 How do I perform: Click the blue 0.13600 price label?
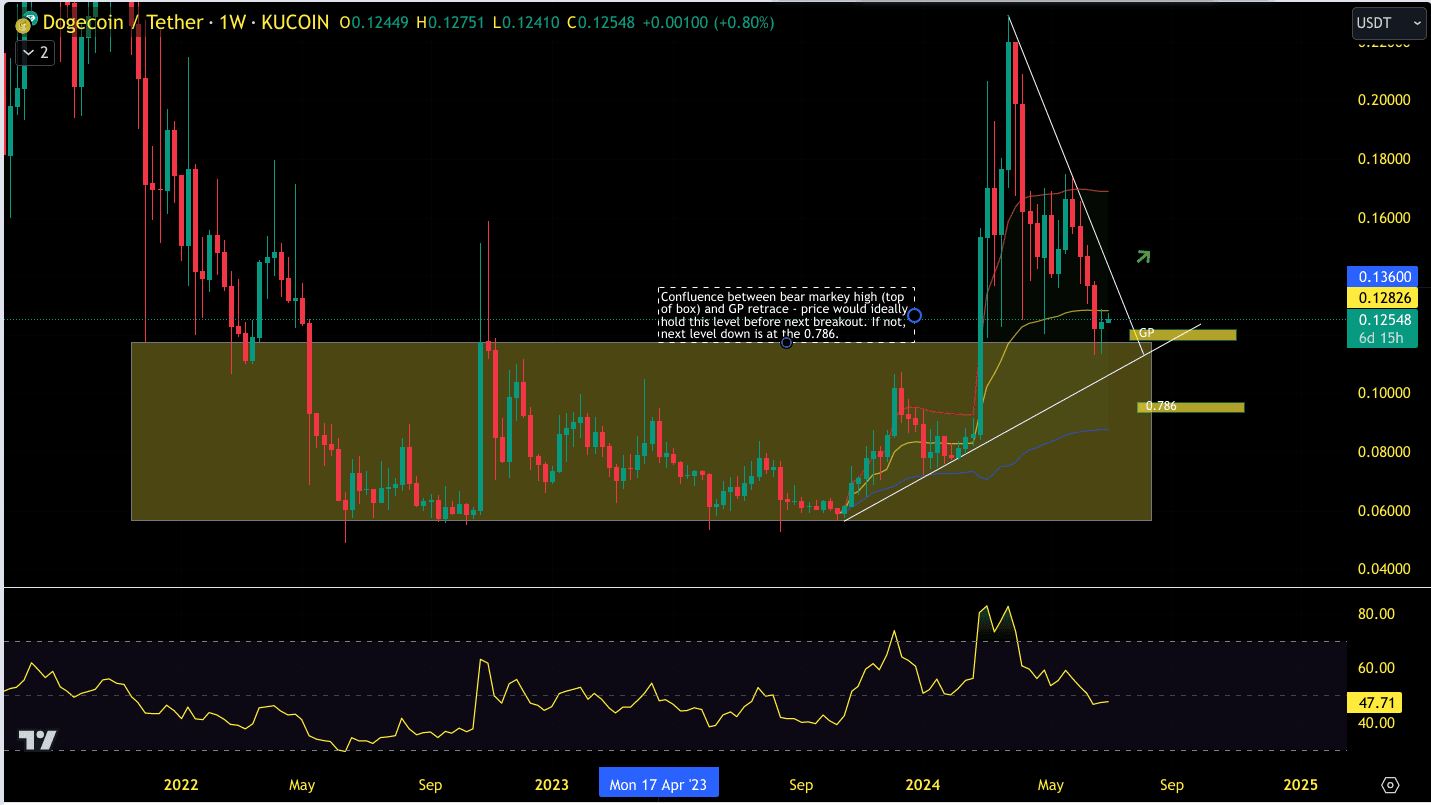pyautogui.click(x=1384, y=276)
